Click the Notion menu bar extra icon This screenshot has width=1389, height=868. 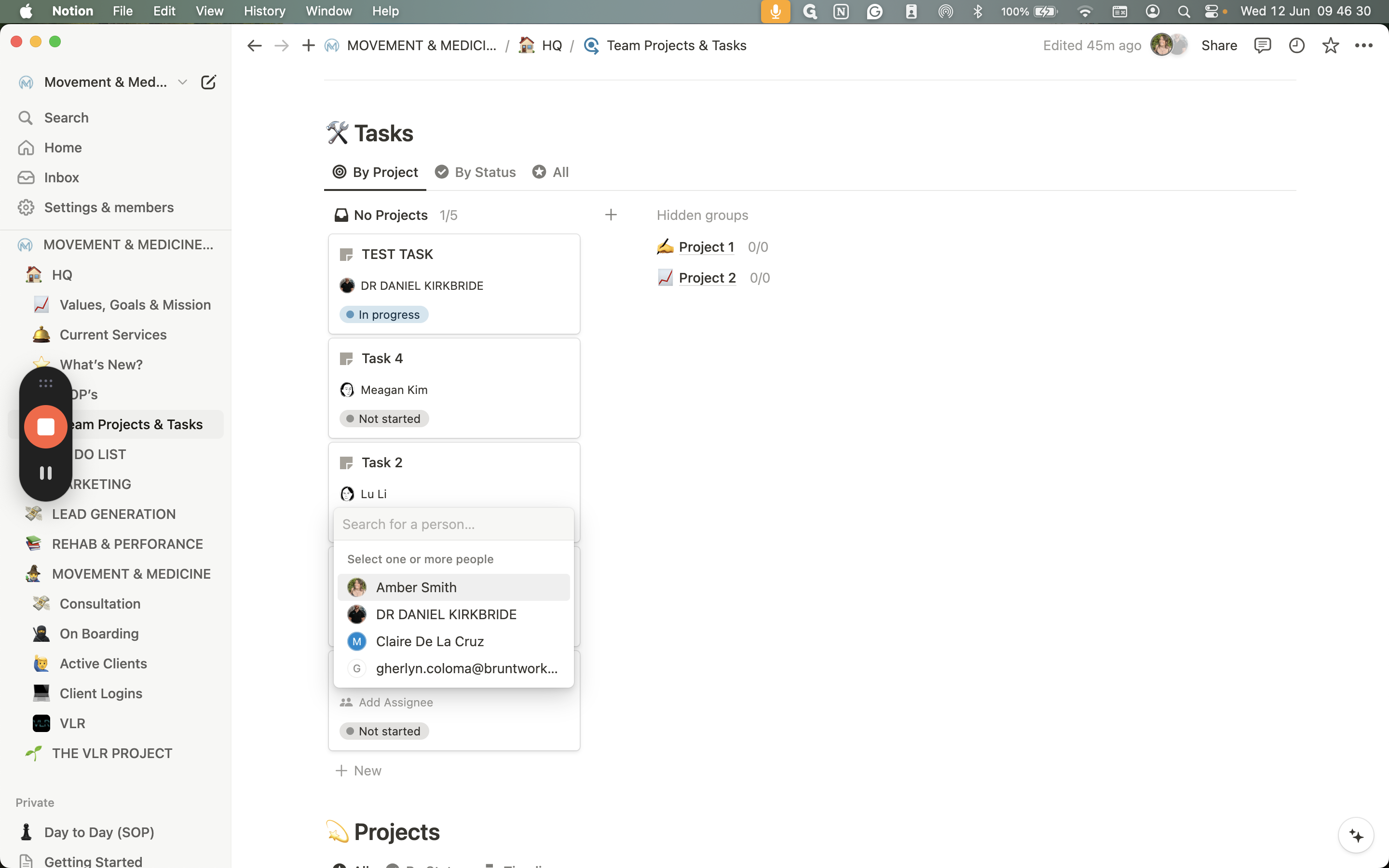[x=841, y=12]
